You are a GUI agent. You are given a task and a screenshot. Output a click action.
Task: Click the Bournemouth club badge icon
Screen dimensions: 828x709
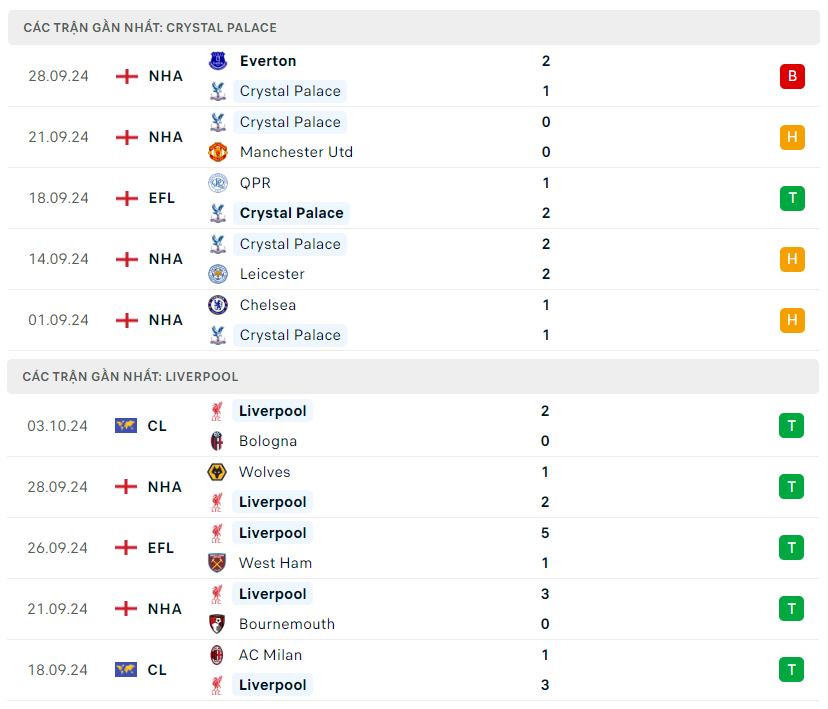217,624
